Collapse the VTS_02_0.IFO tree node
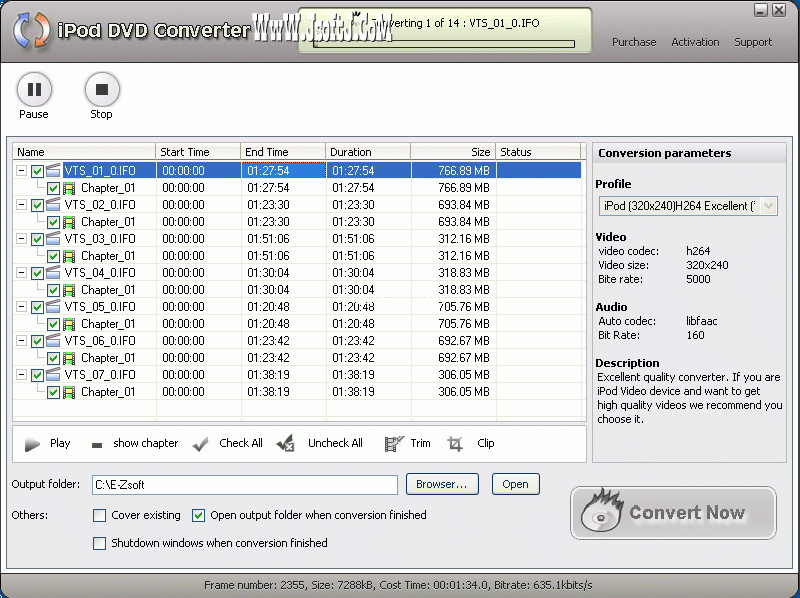Viewport: 800px width, 598px height. (21, 205)
